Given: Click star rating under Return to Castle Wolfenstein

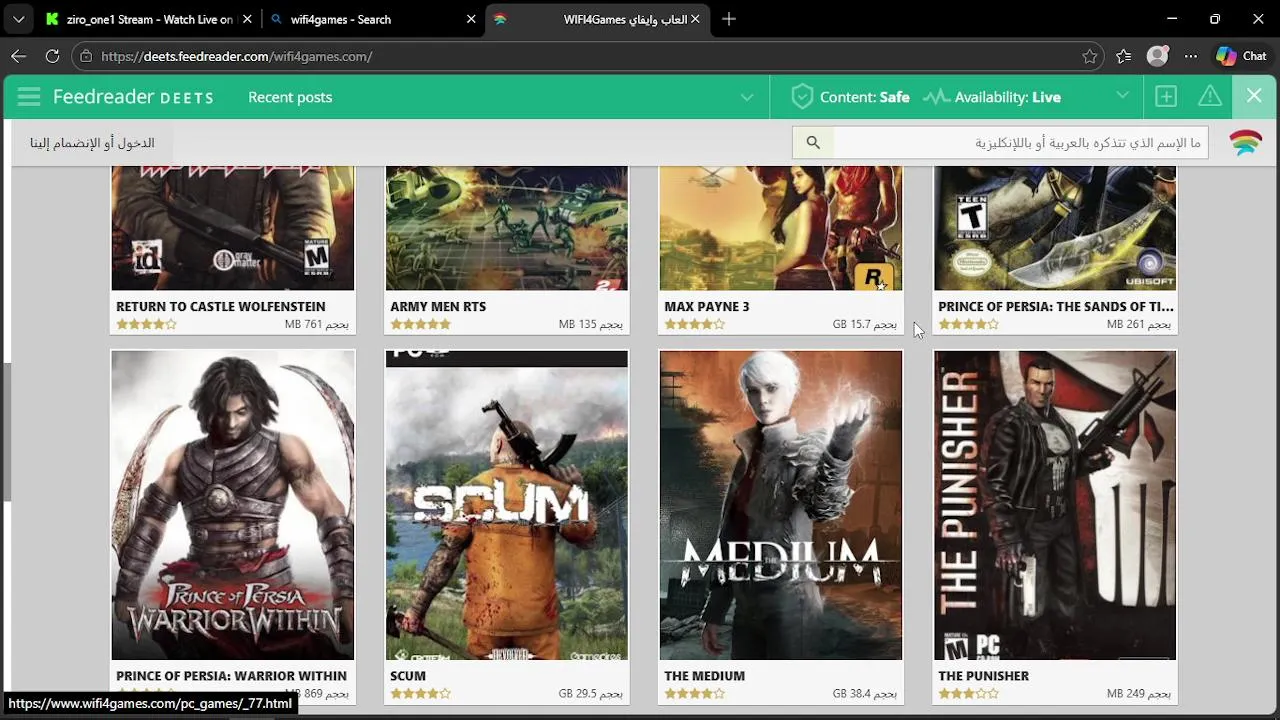Looking at the screenshot, I should [x=146, y=324].
